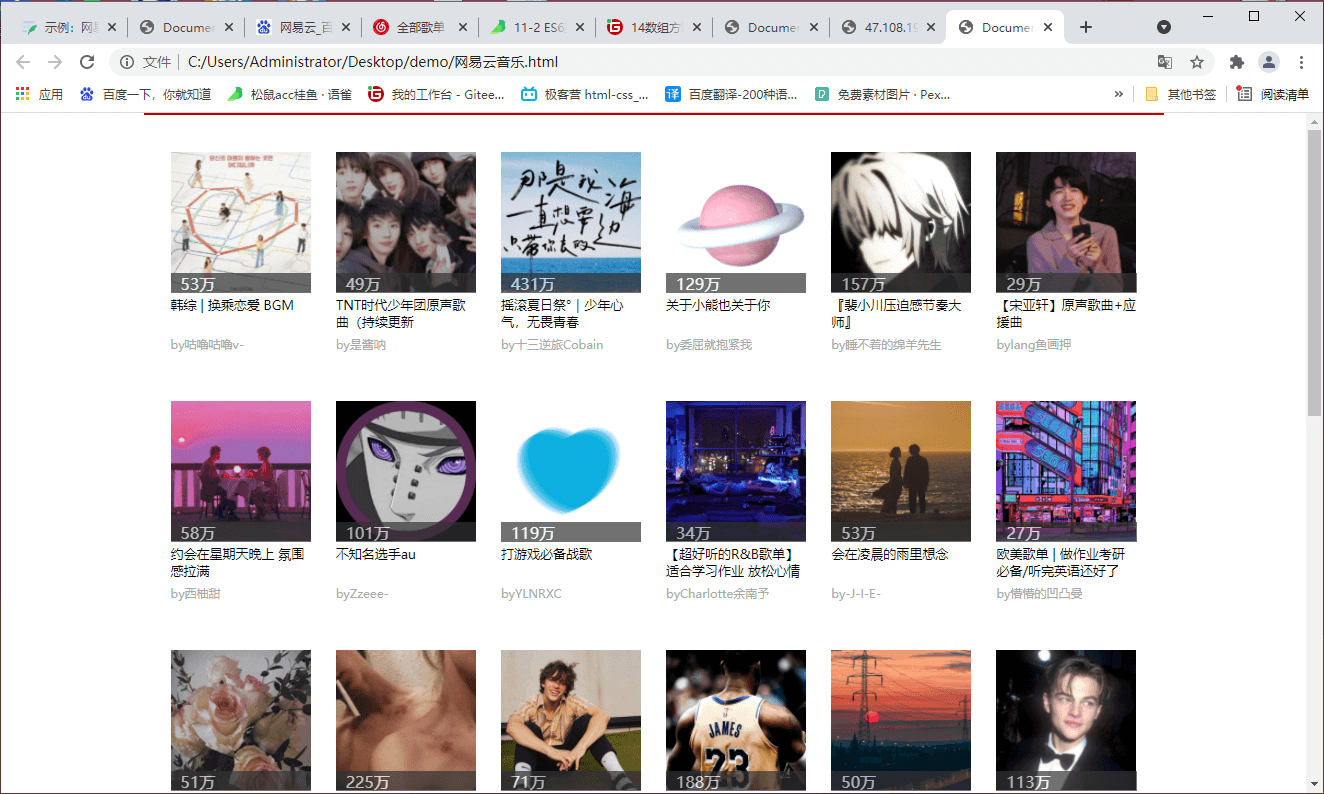View site info icon in address bar

point(127,62)
